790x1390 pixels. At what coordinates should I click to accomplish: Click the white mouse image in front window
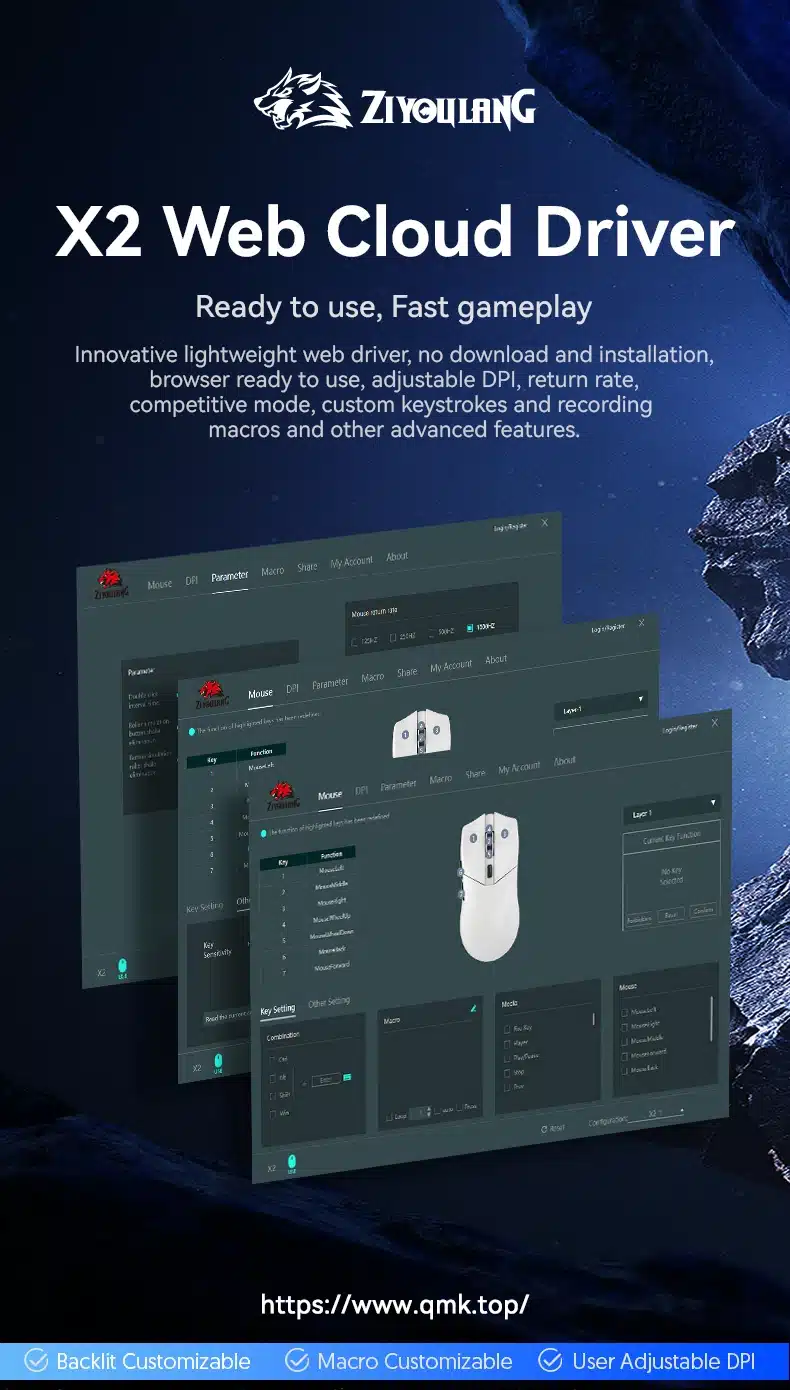coord(488,887)
